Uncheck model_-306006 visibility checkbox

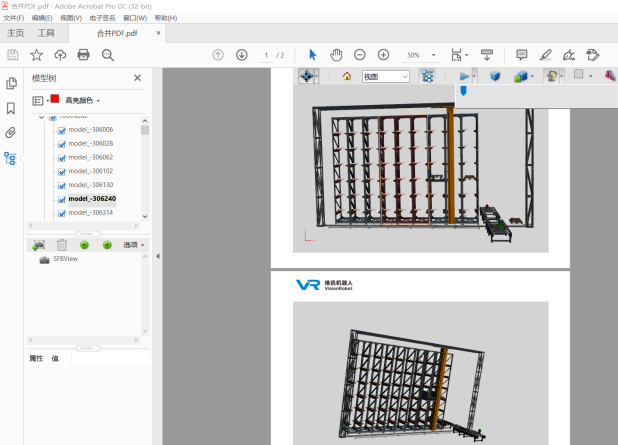(x=61, y=130)
